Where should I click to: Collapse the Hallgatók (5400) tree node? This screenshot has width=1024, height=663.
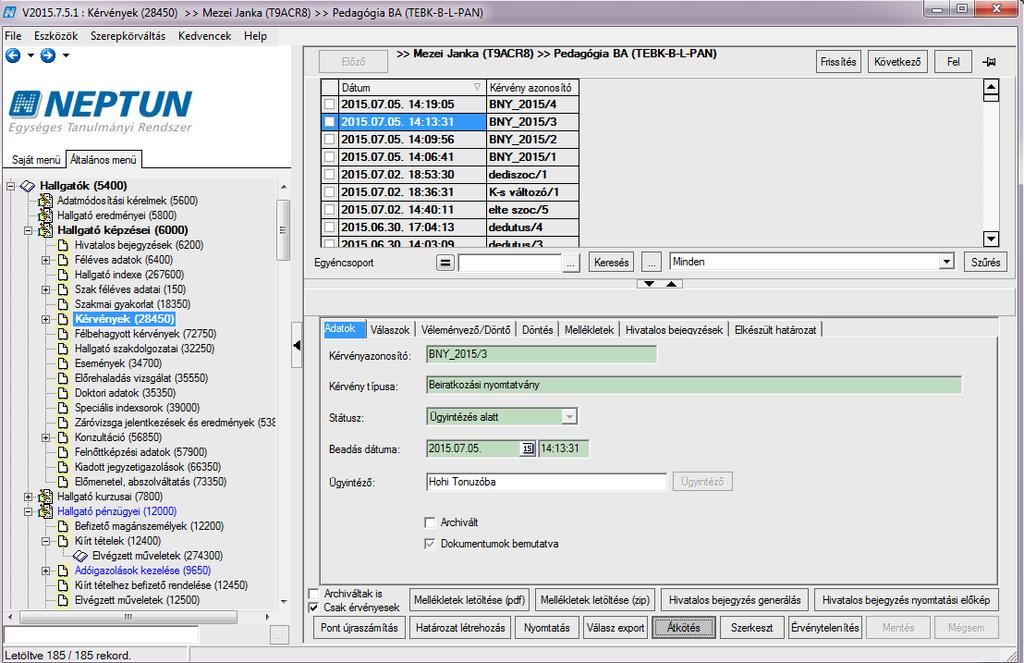click(10, 186)
